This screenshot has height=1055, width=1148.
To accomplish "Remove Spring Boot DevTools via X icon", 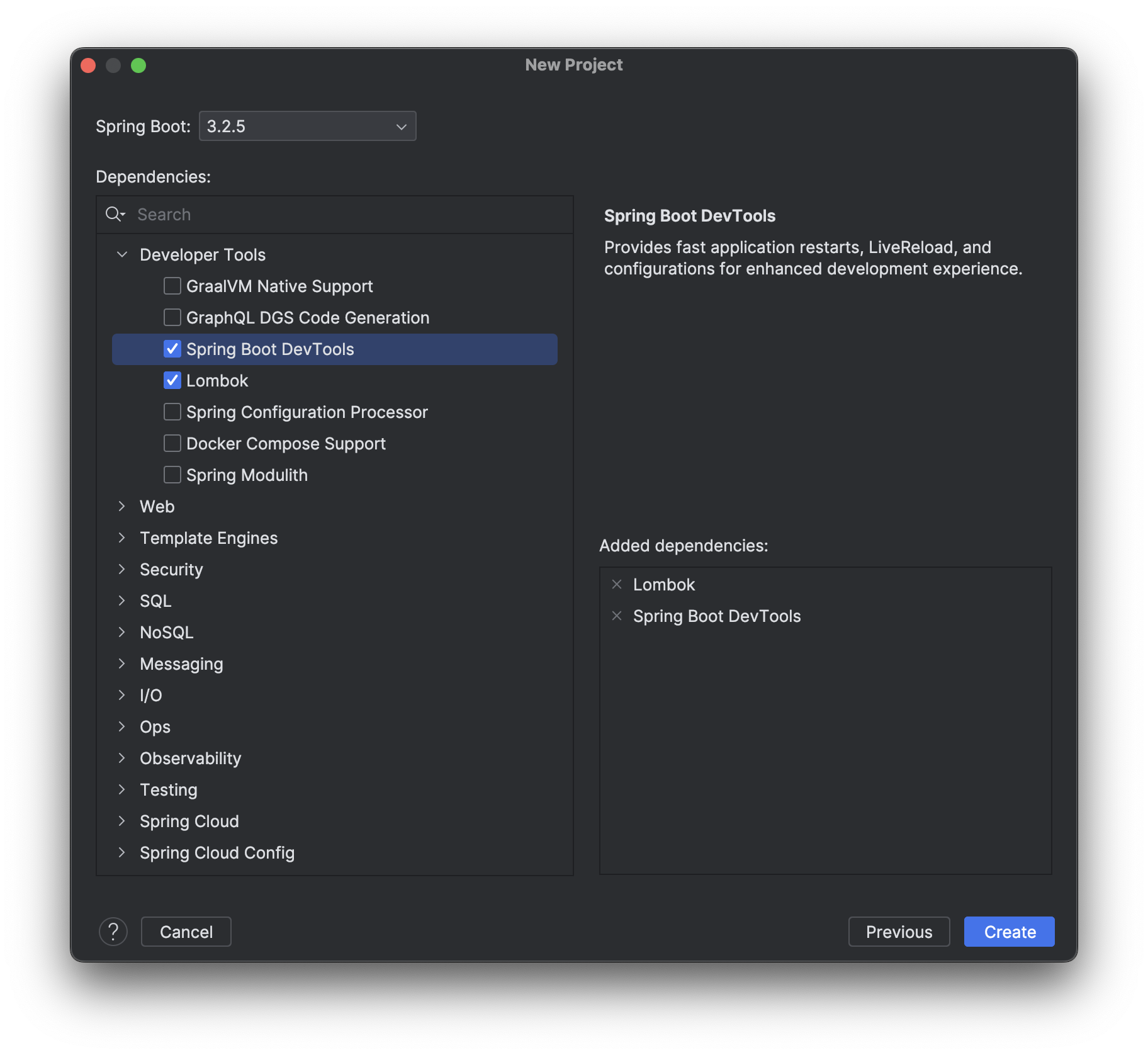I will click(617, 616).
